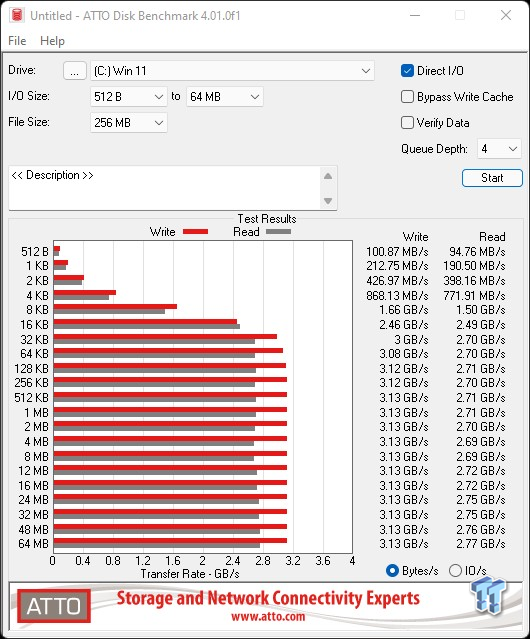Click the red Write legend swatch
Screen dimensions: 530x639
[196, 231]
